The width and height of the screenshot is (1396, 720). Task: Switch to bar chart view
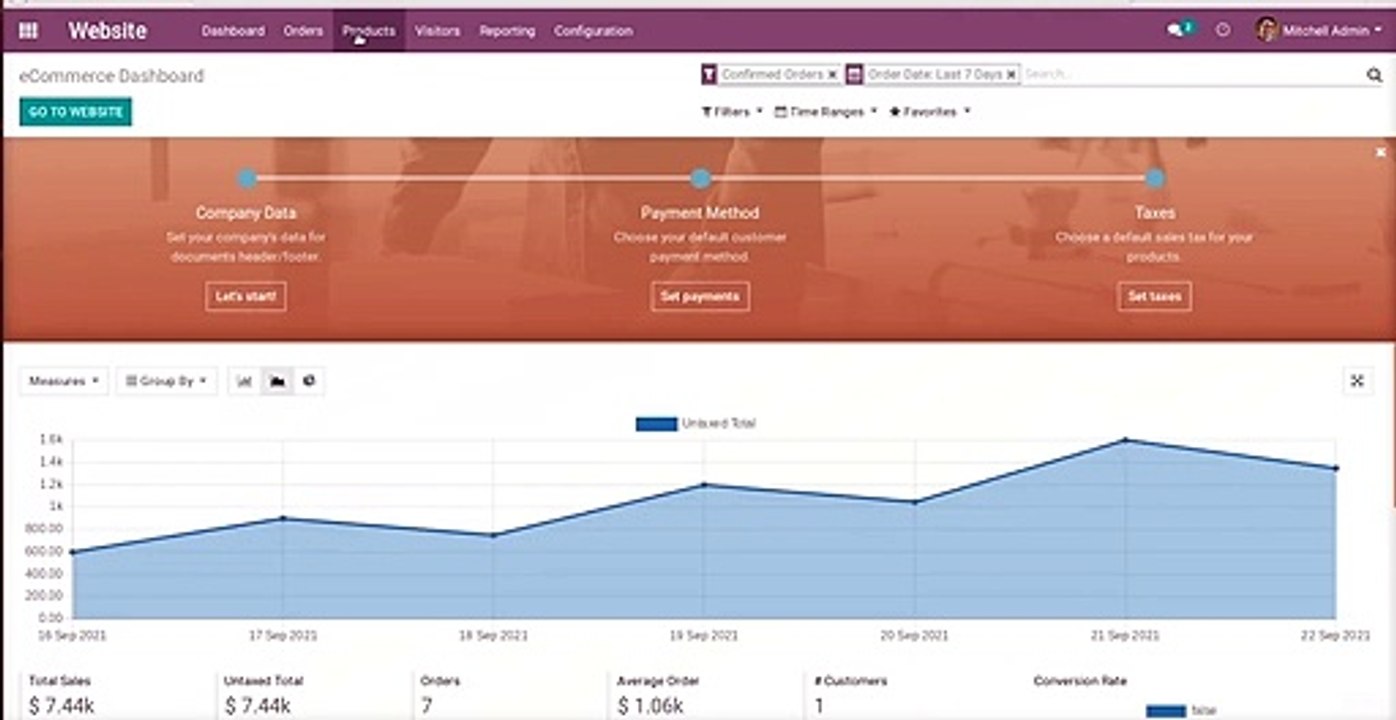click(245, 381)
